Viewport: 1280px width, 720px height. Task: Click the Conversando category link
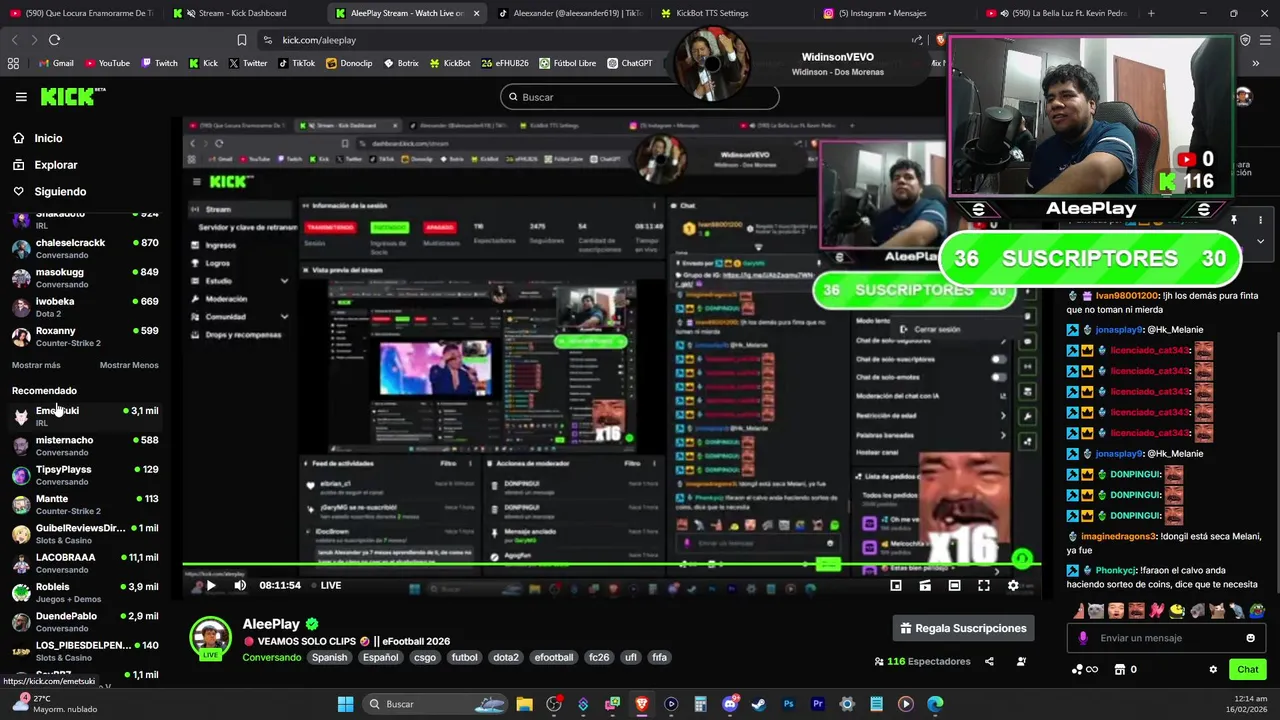pos(272,658)
